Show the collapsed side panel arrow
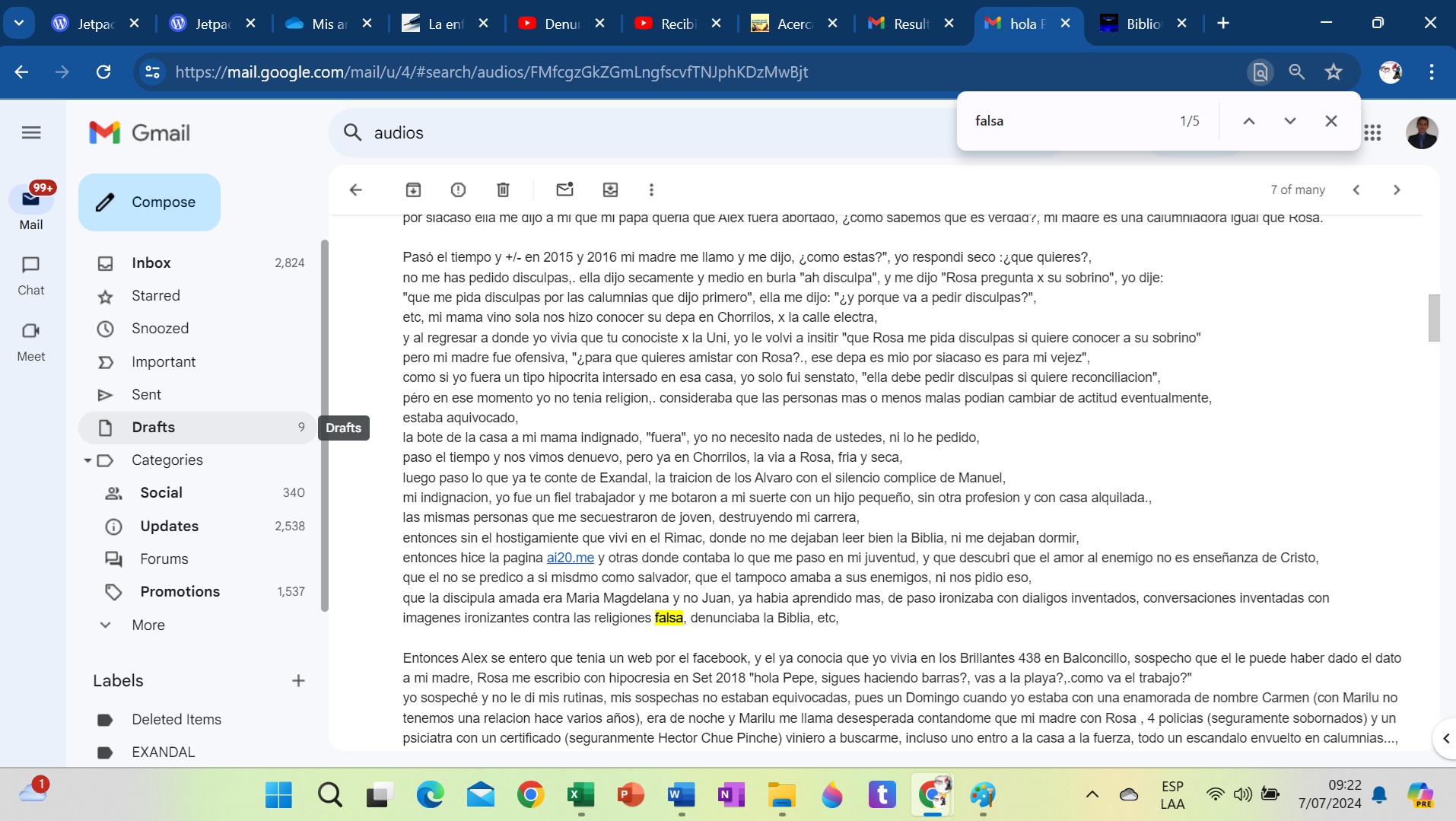Viewport: 1456px width, 821px height. coord(1445,738)
